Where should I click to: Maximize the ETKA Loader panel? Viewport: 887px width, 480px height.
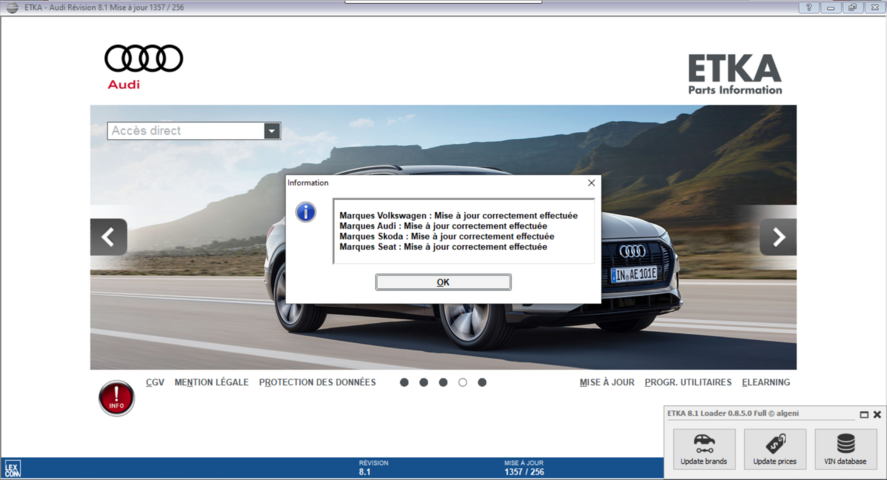pos(864,414)
